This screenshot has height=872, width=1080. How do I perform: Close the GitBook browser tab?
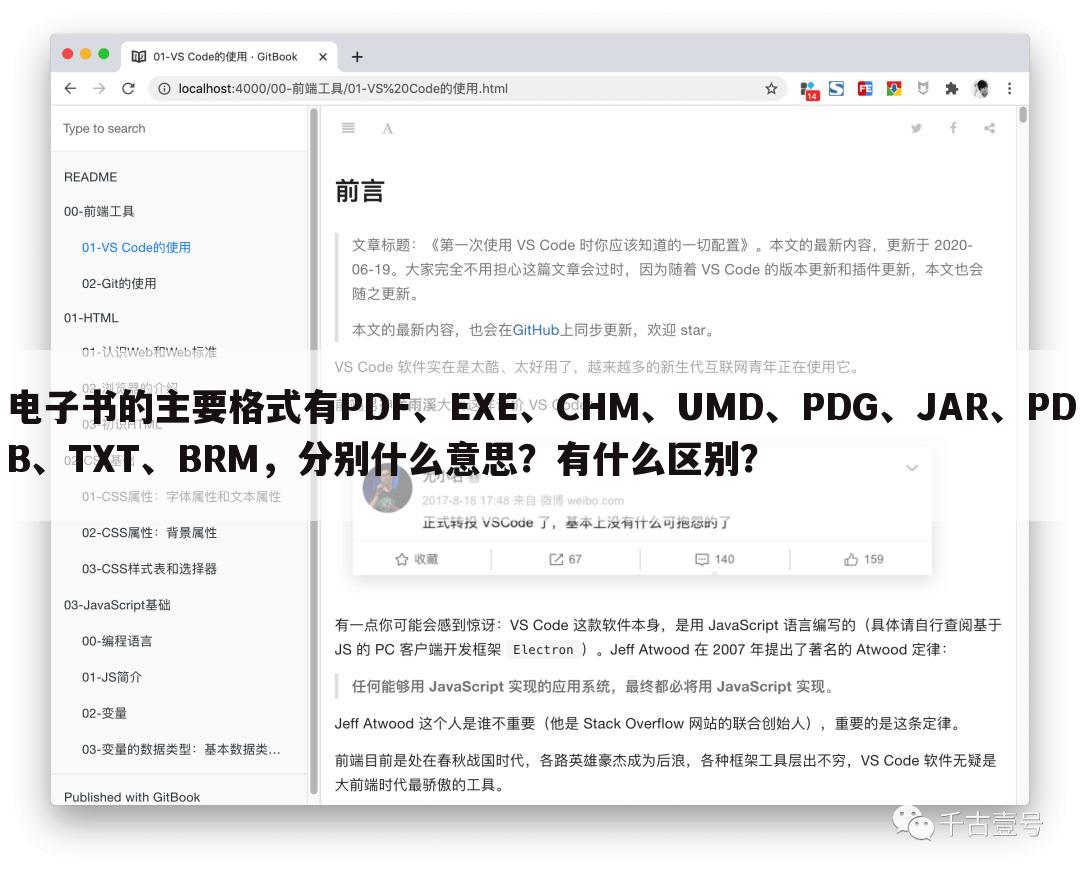(322, 56)
